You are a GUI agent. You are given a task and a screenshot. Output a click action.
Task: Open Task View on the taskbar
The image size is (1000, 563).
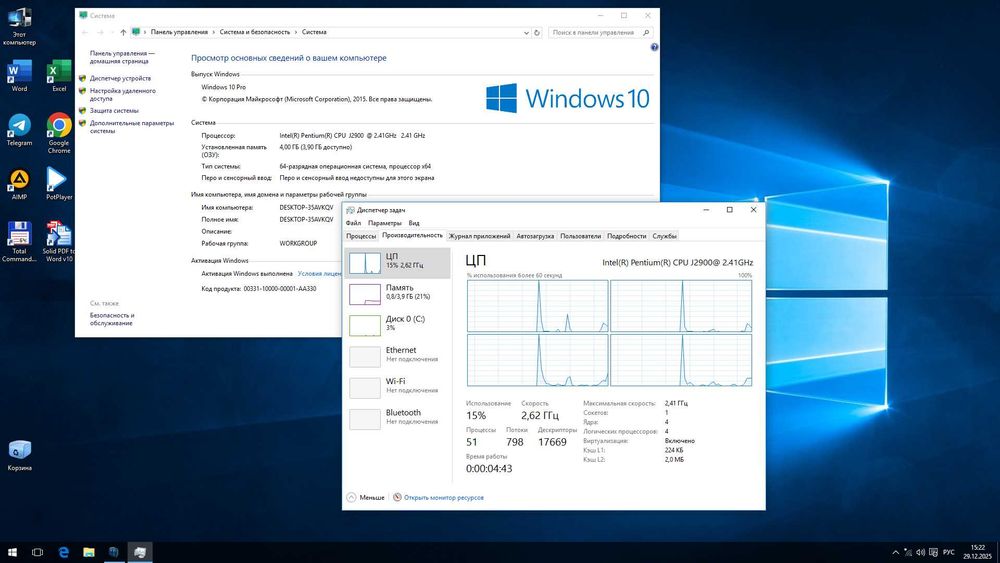[38, 552]
